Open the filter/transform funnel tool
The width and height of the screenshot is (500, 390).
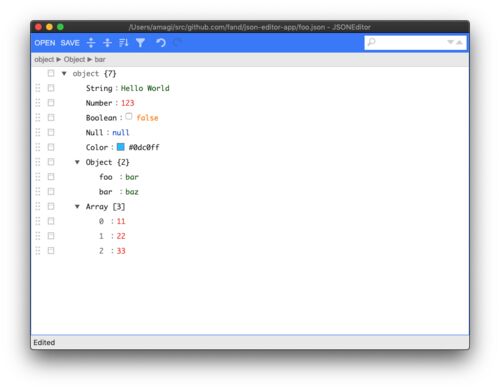pos(140,43)
